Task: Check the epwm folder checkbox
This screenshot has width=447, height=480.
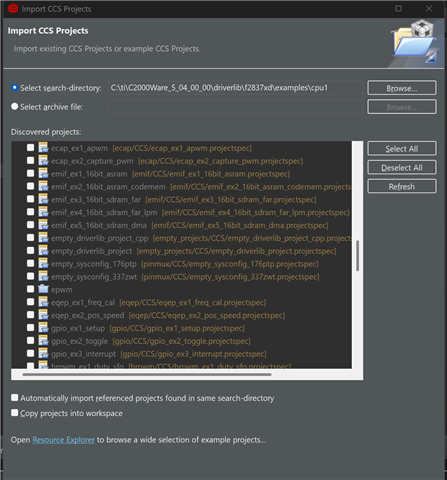Action: (30, 289)
